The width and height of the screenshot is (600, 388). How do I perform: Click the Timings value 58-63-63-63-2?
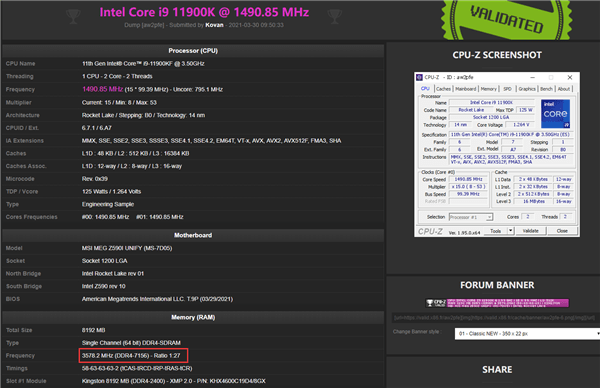click(137, 368)
